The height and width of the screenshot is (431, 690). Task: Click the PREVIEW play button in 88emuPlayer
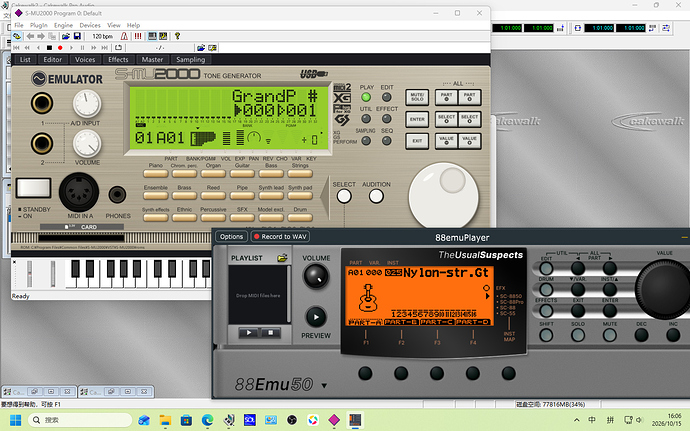coord(316,317)
